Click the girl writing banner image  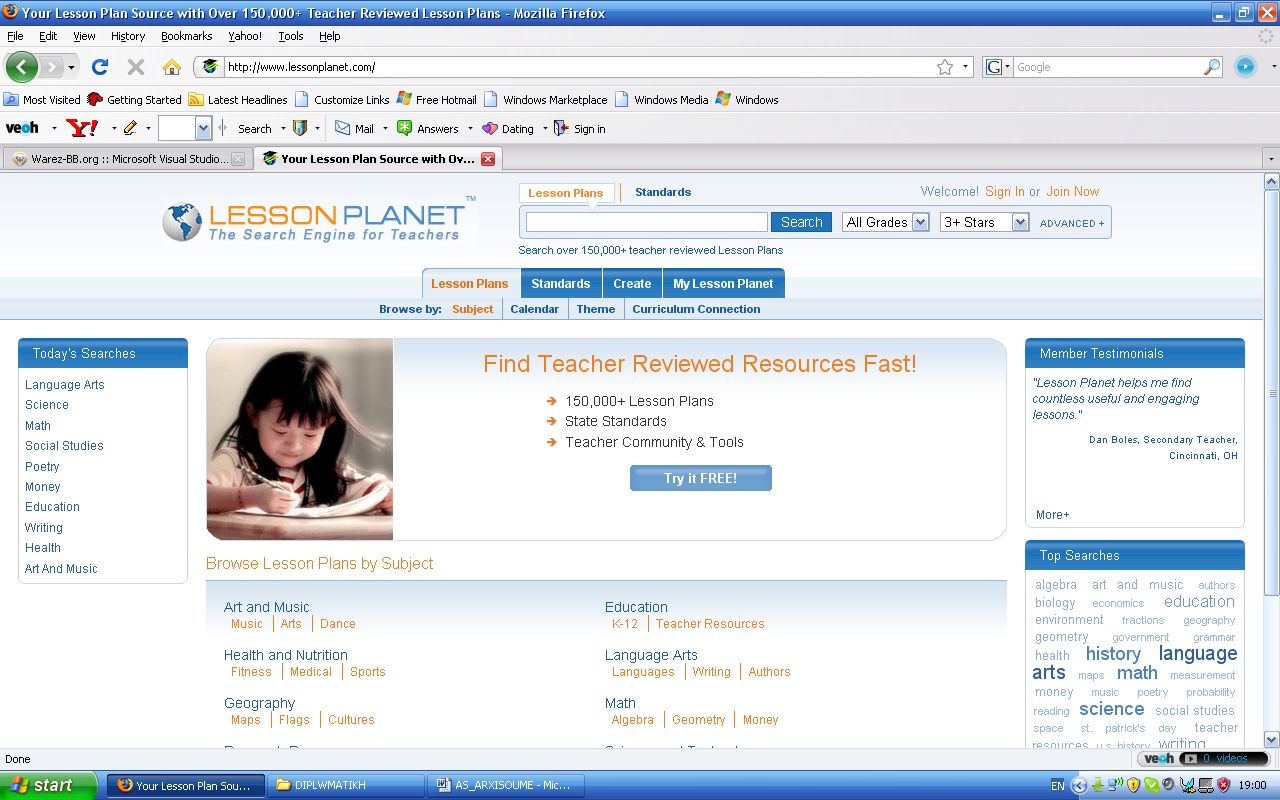(x=300, y=439)
